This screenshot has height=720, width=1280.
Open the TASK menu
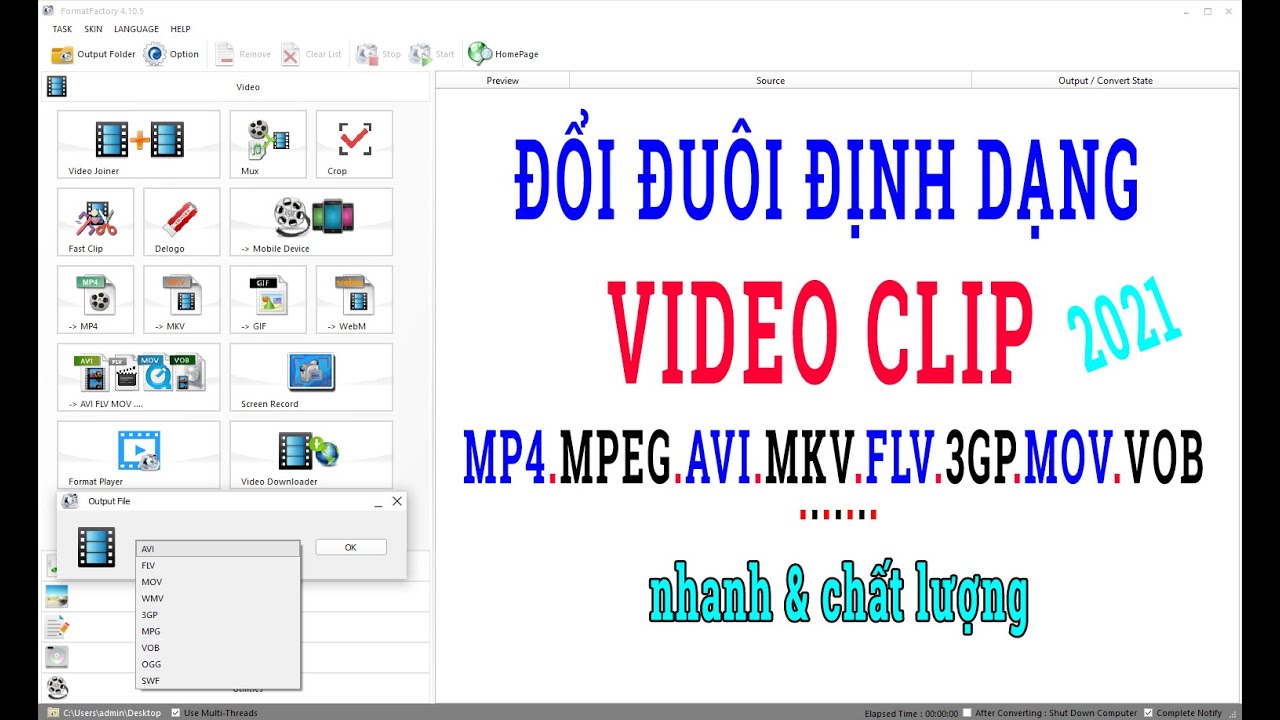[x=62, y=29]
